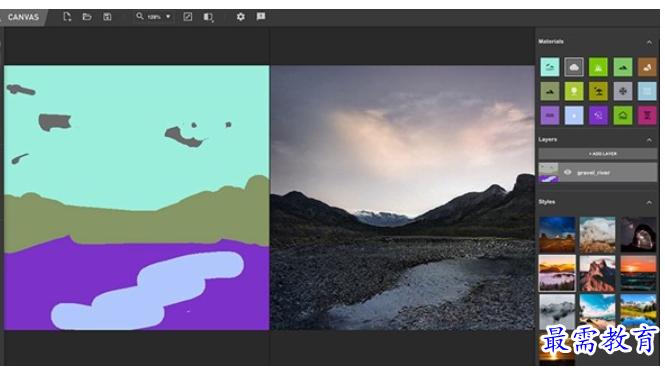665x371 pixels.
Task: Select the light blue square material
Action: coord(647,91)
